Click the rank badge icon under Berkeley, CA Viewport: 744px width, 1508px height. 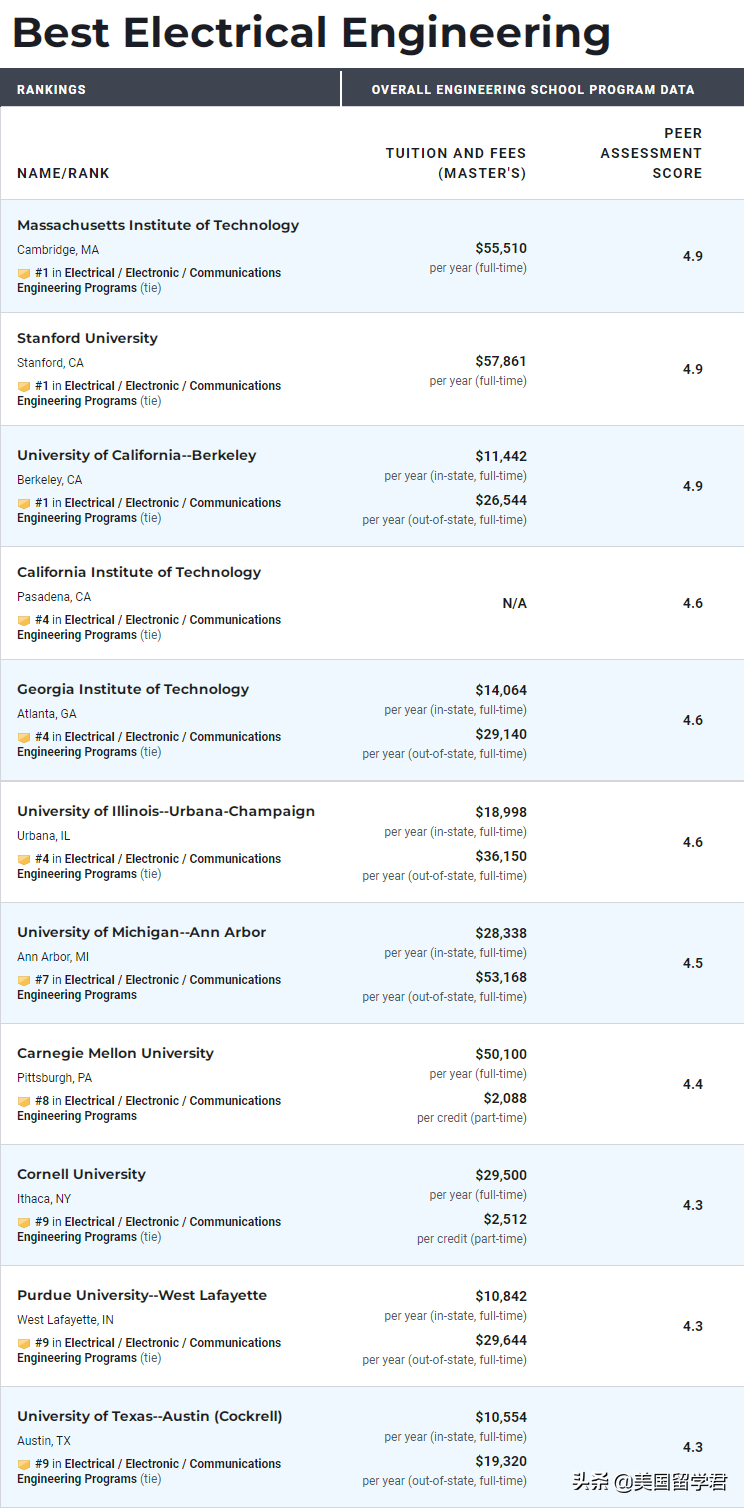[x=24, y=503]
